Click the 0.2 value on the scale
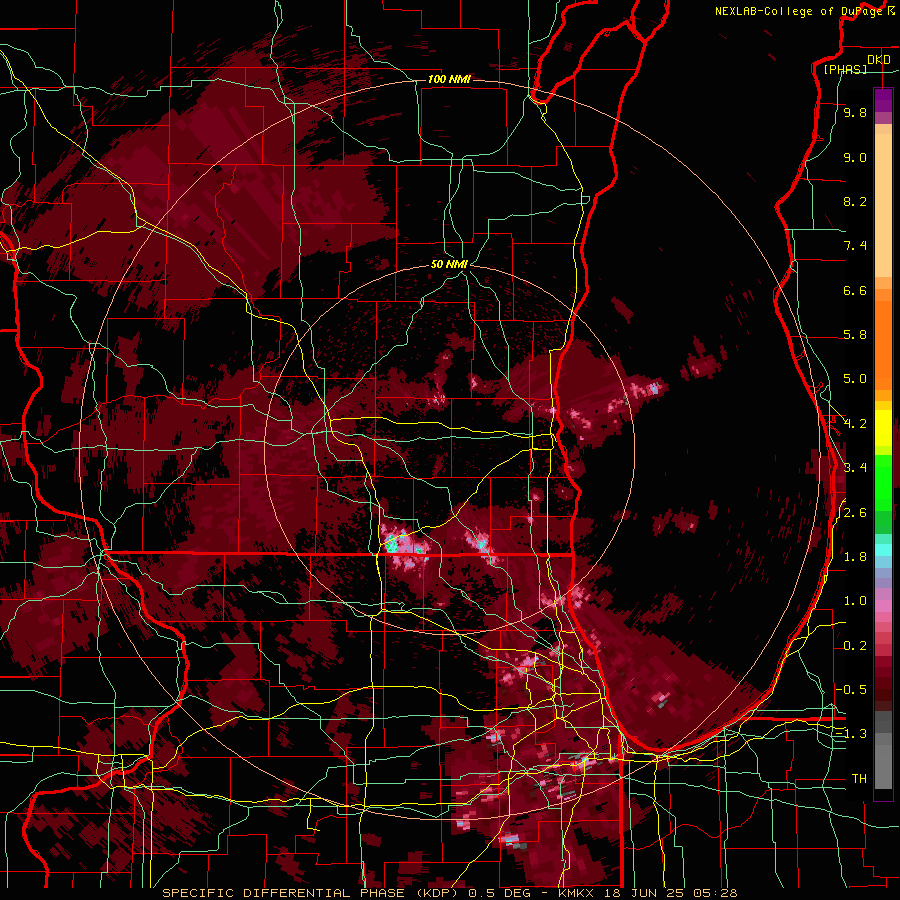 855,645
